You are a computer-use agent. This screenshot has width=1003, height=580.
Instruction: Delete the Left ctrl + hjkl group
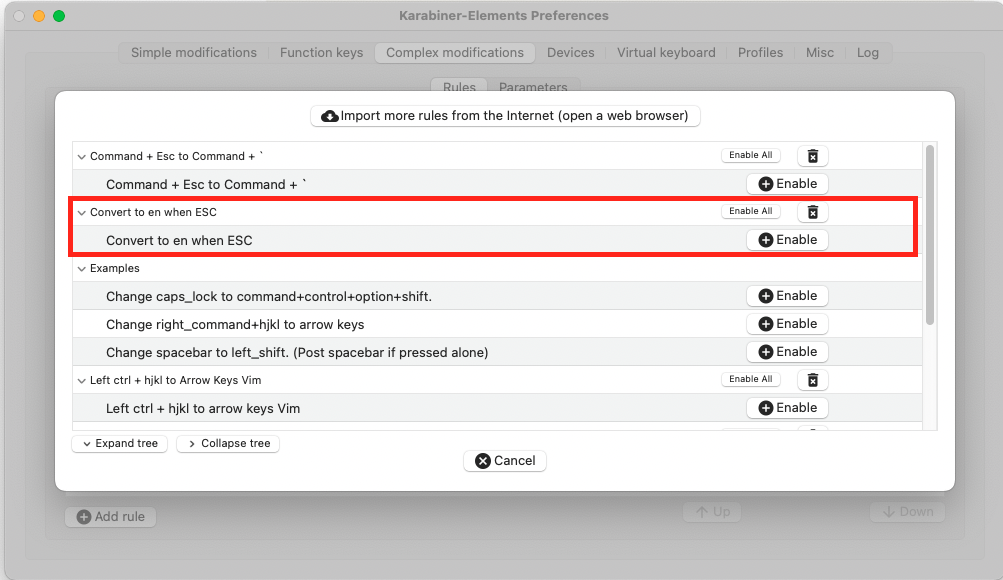[x=812, y=380]
